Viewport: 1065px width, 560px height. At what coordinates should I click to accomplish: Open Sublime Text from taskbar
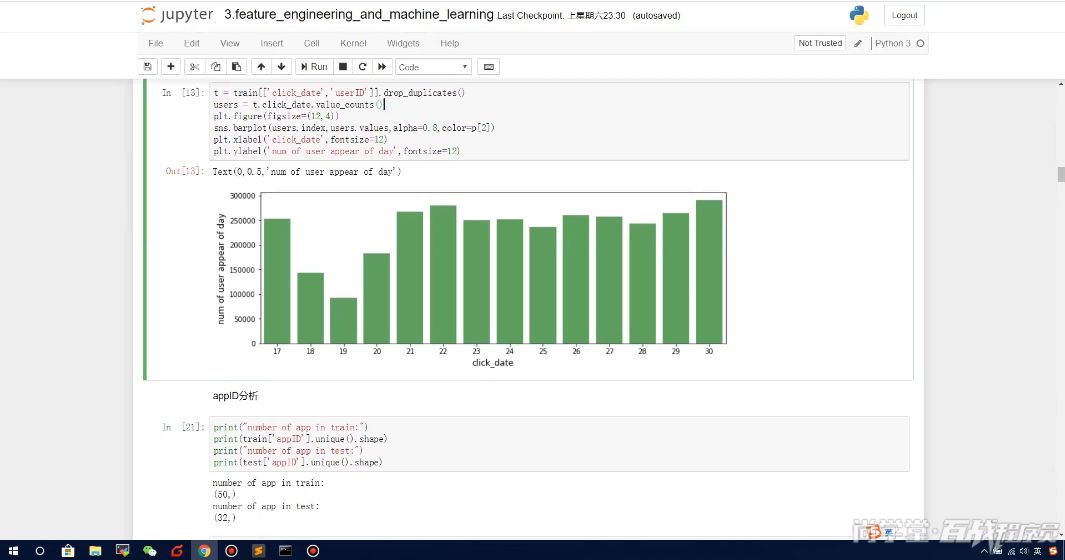[x=258, y=550]
